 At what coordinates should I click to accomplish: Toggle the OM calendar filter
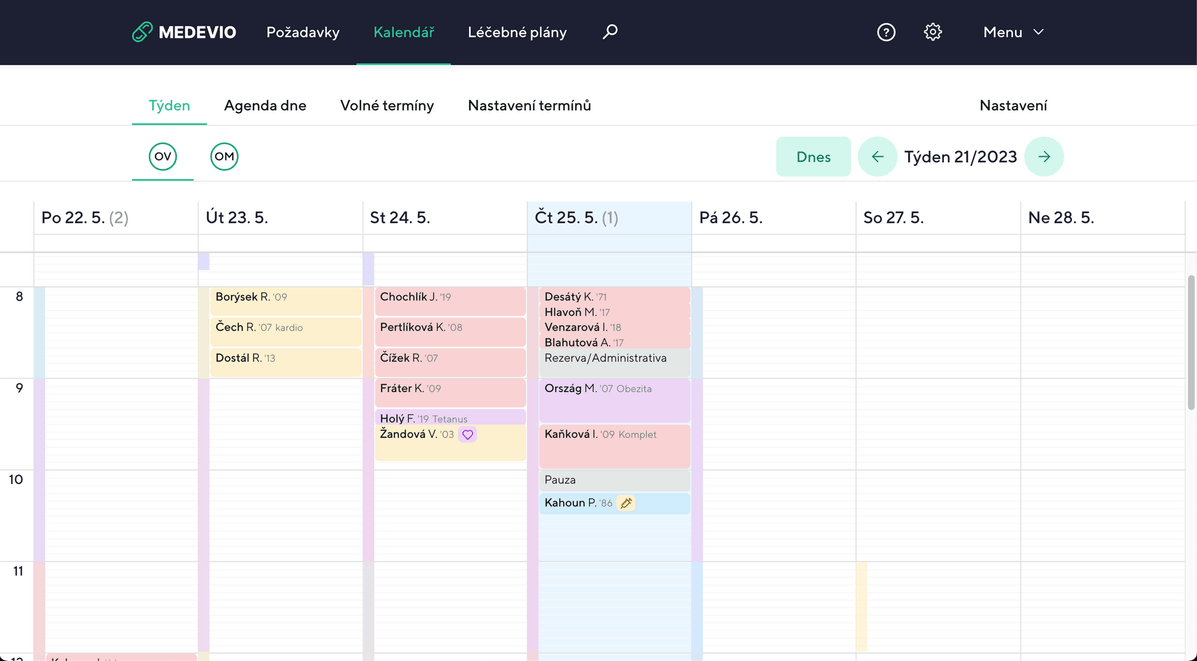224,157
